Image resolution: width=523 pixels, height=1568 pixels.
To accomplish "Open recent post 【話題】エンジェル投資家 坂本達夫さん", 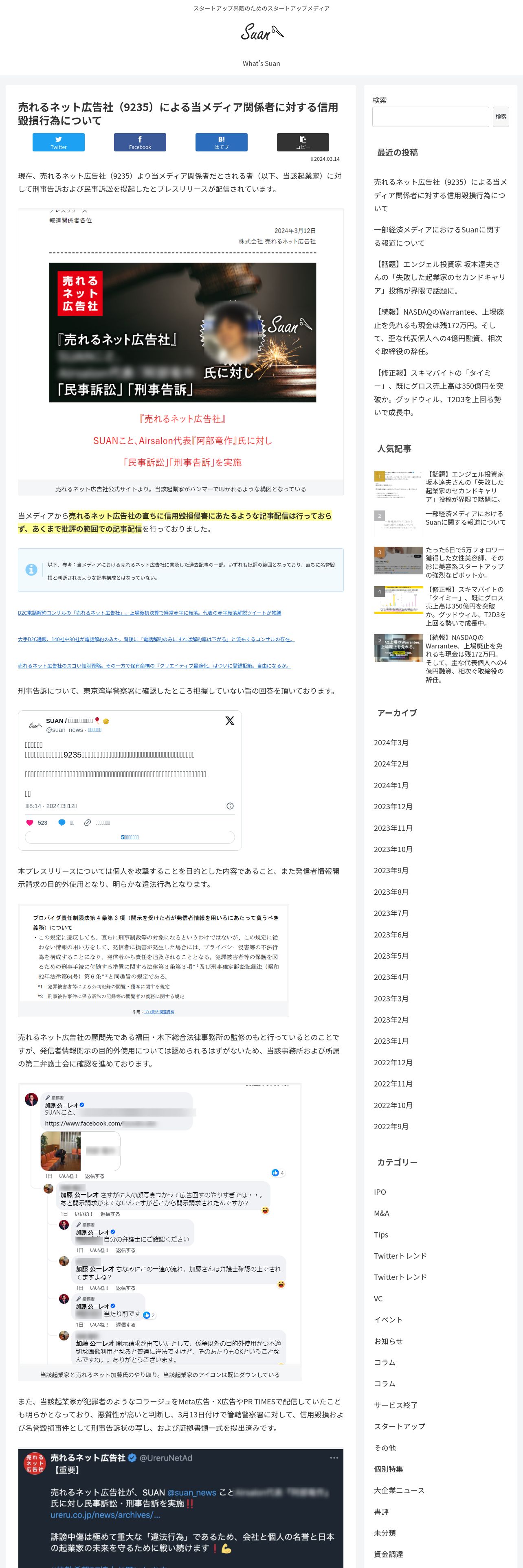I will point(439,278).
